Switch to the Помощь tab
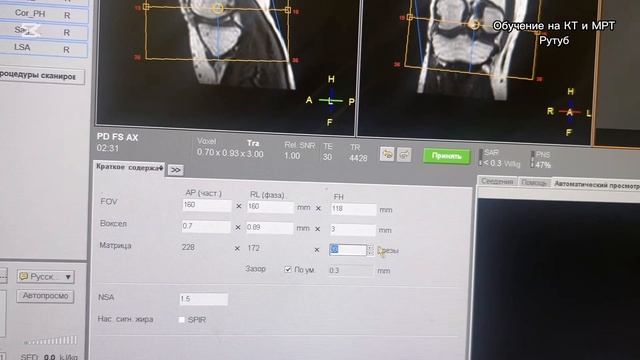Viewport: 640px width, 360px height. click(534, 183)
